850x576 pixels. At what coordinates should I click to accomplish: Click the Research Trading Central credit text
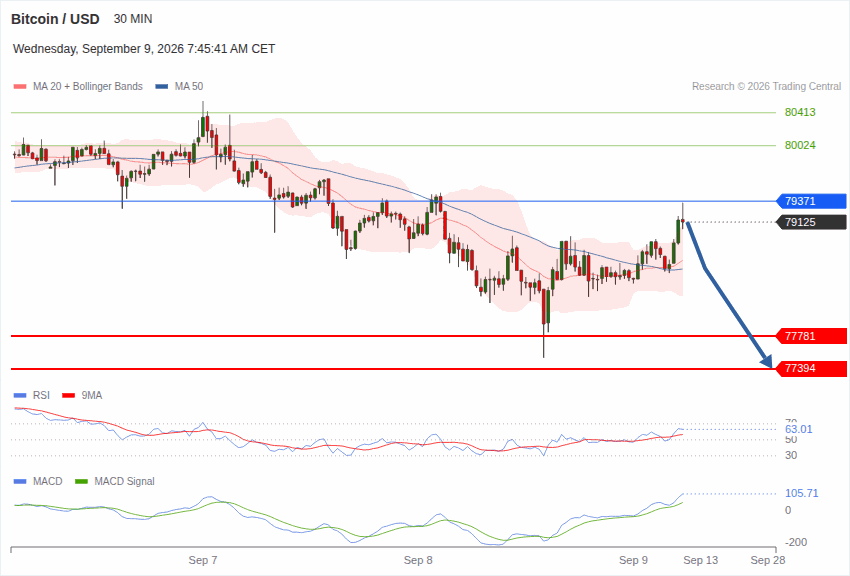[767, 87]
